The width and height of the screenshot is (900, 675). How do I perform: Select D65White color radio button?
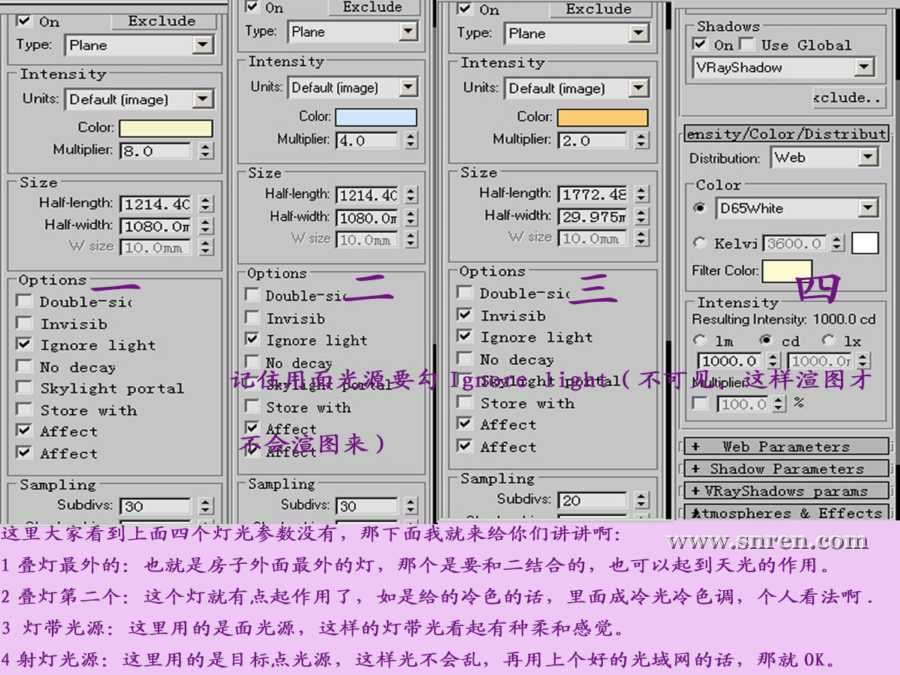[700, 208]
